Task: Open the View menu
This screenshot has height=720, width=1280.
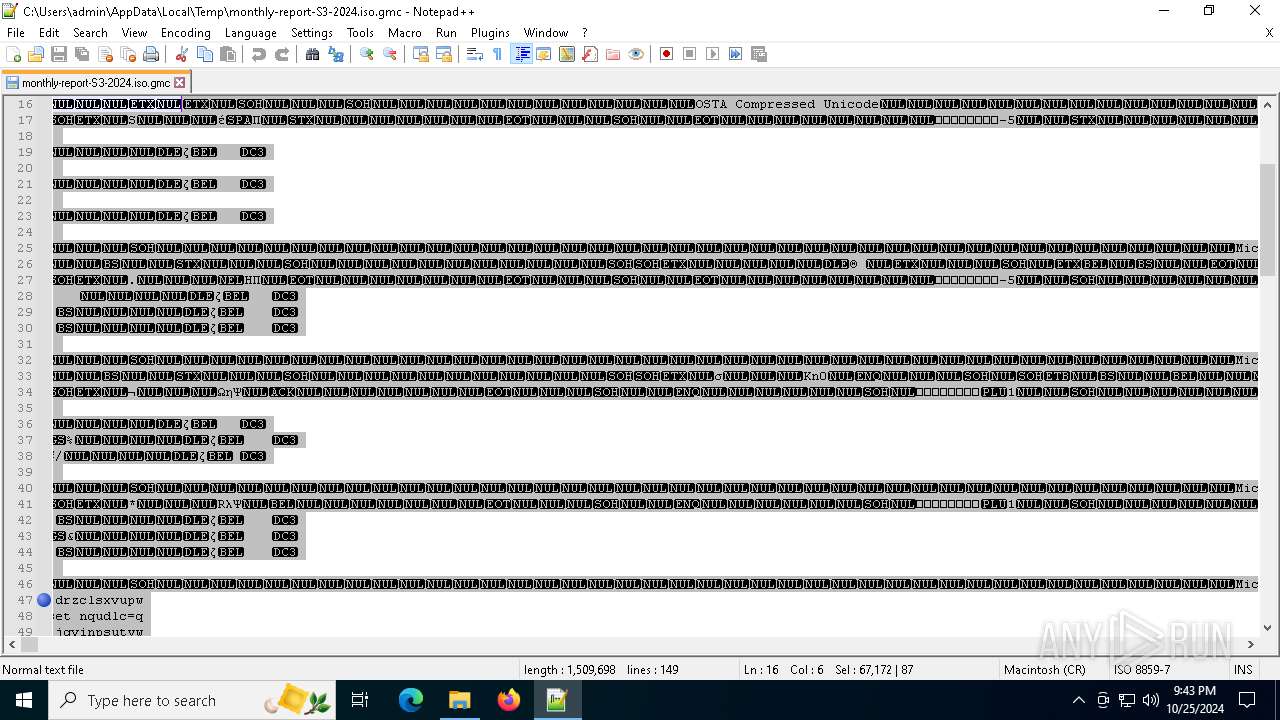Action: click(134, 32)
